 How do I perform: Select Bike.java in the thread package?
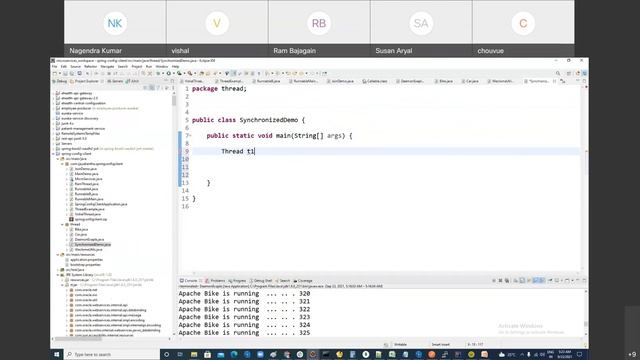(81, 229)
